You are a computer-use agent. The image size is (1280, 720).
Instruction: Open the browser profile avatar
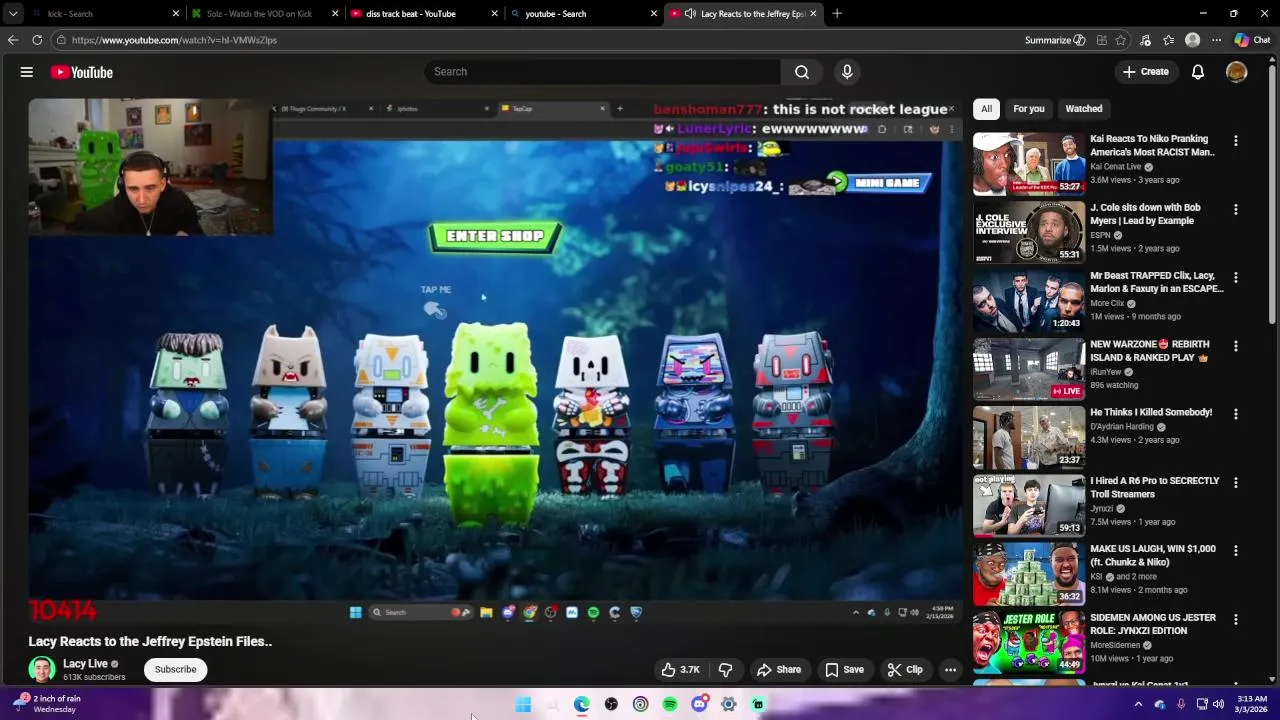1192,40
